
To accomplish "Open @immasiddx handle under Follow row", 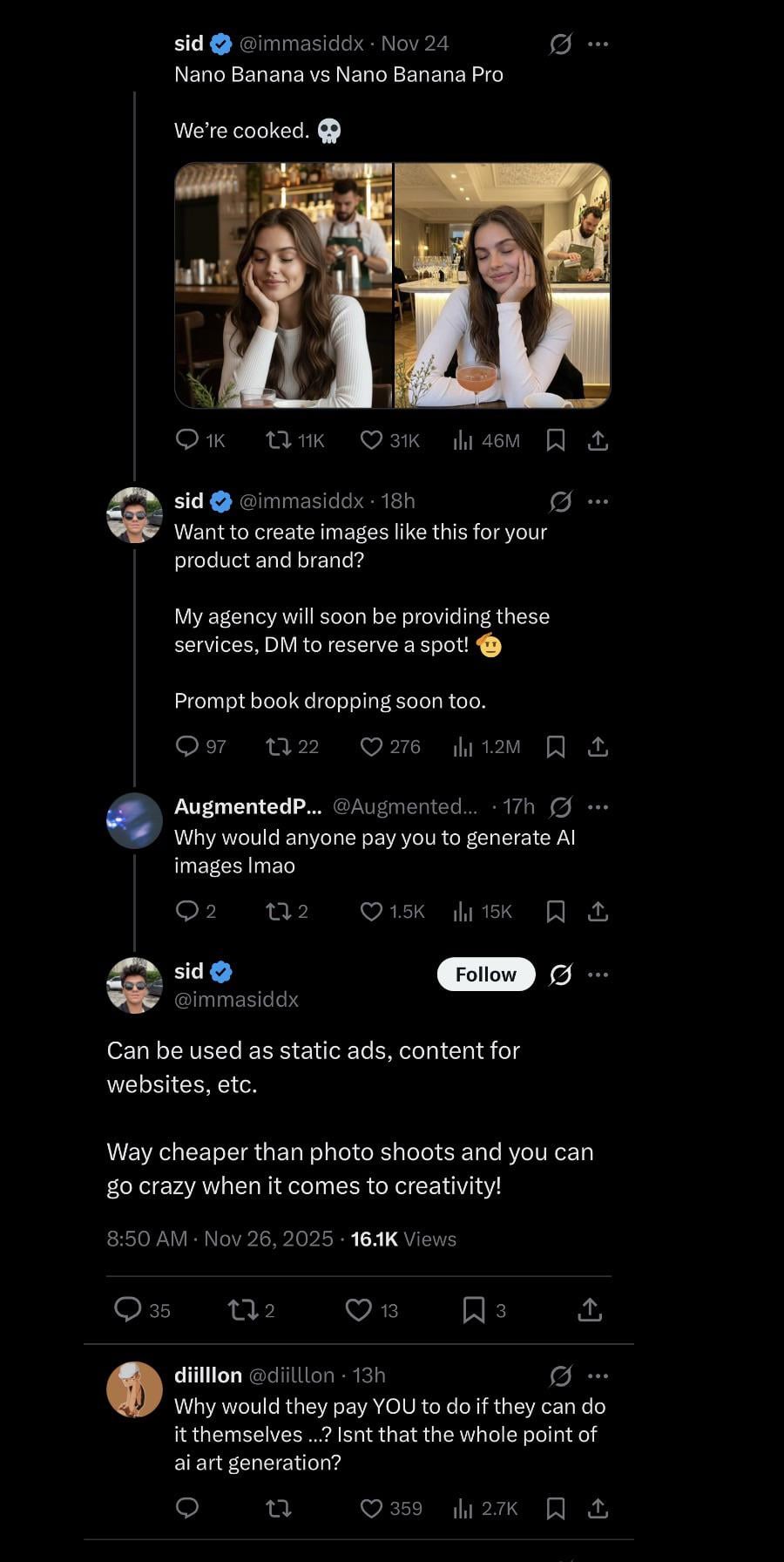I will coord(236,999).
